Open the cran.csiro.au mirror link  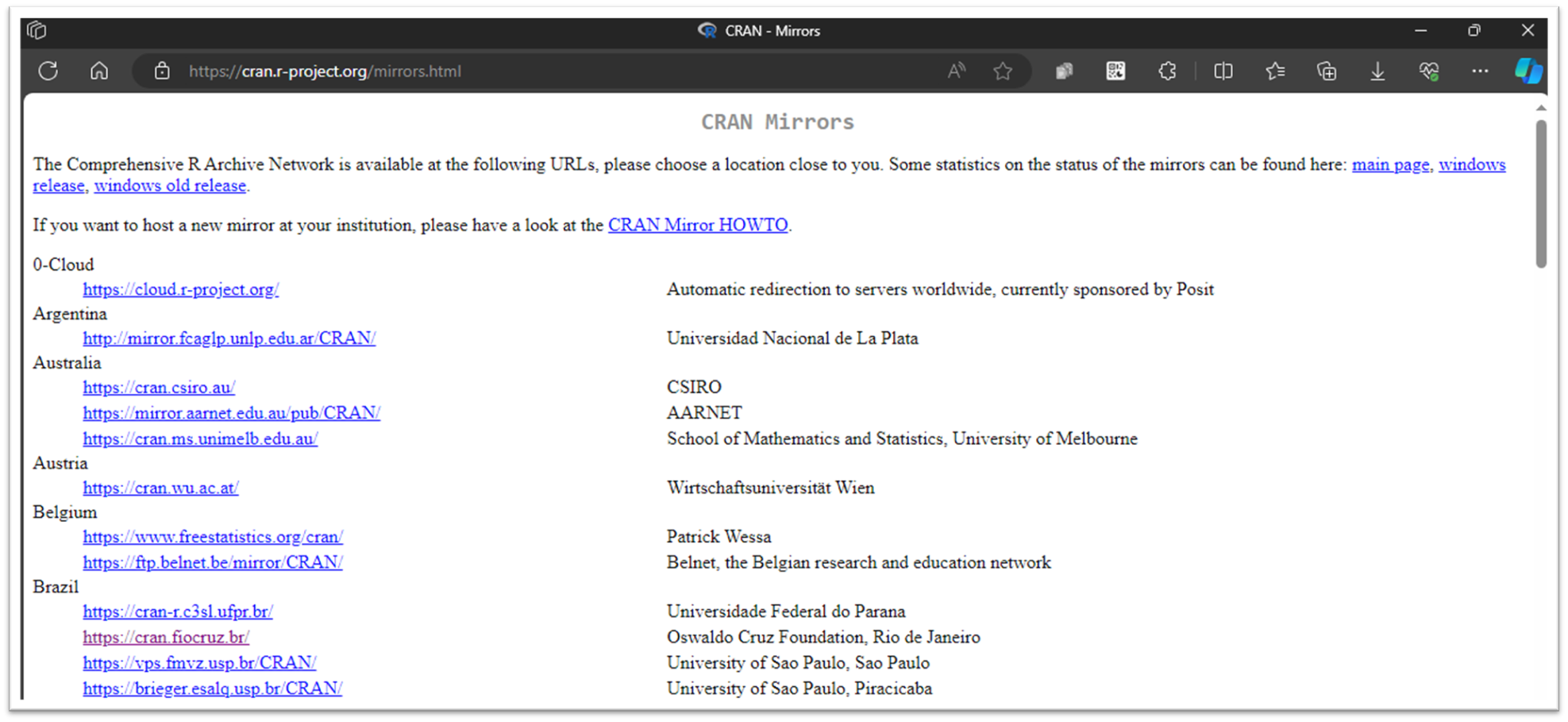159,388
